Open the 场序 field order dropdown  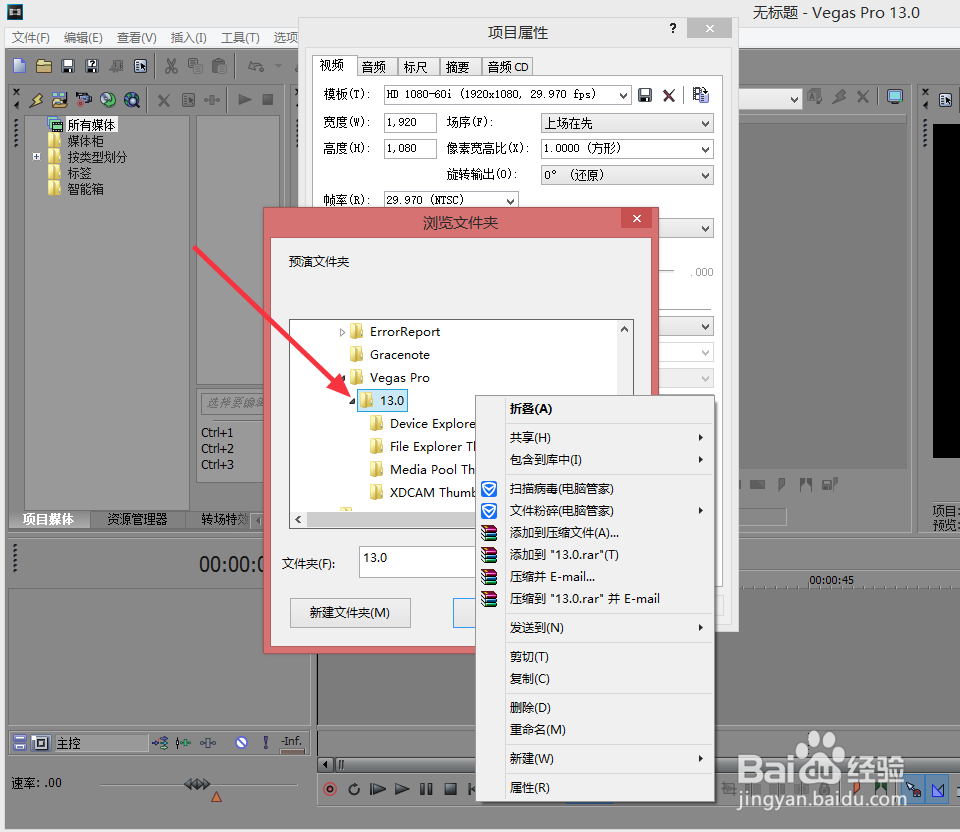coord(705,123)
